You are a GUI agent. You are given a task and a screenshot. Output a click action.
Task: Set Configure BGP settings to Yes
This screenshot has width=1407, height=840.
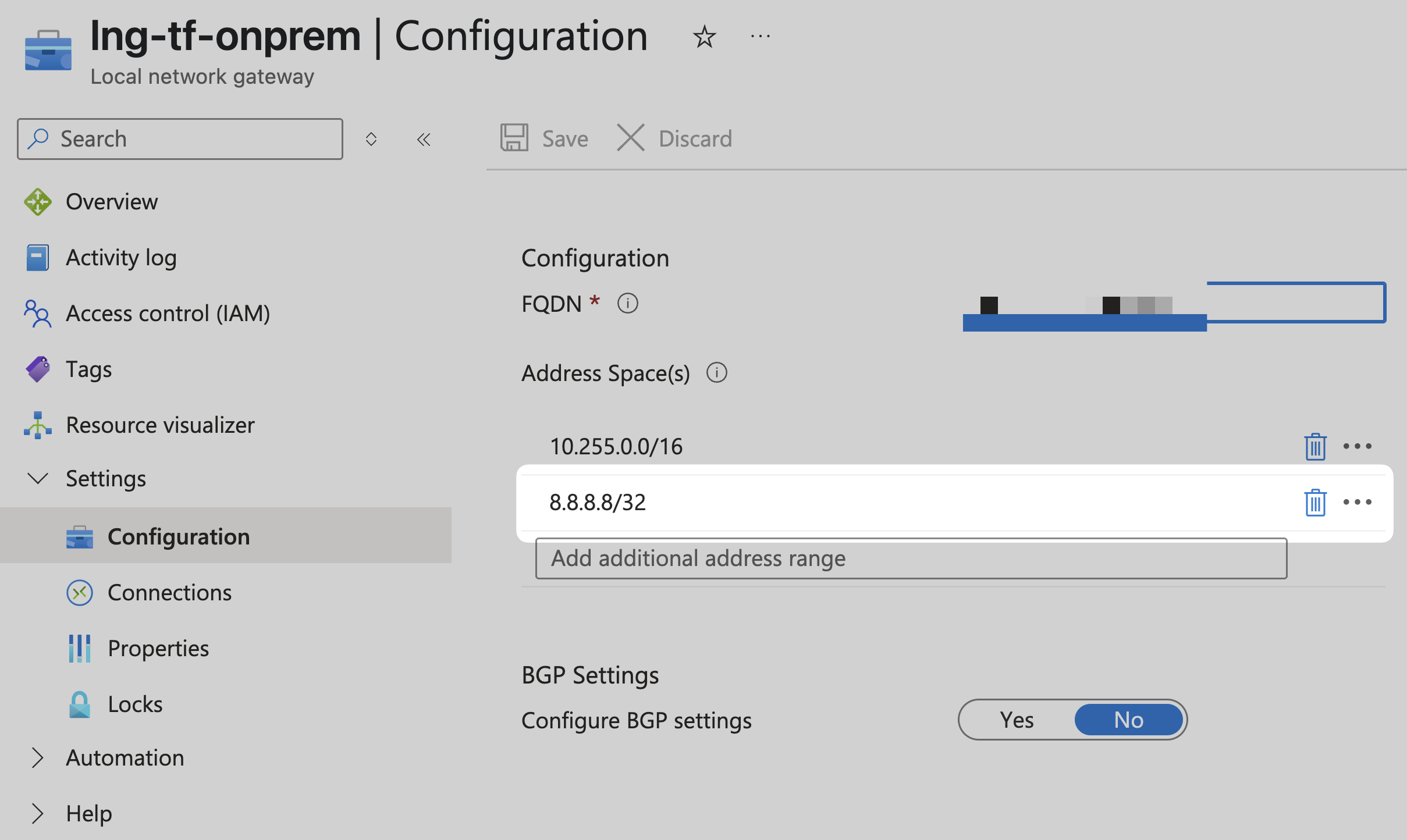1017,720
